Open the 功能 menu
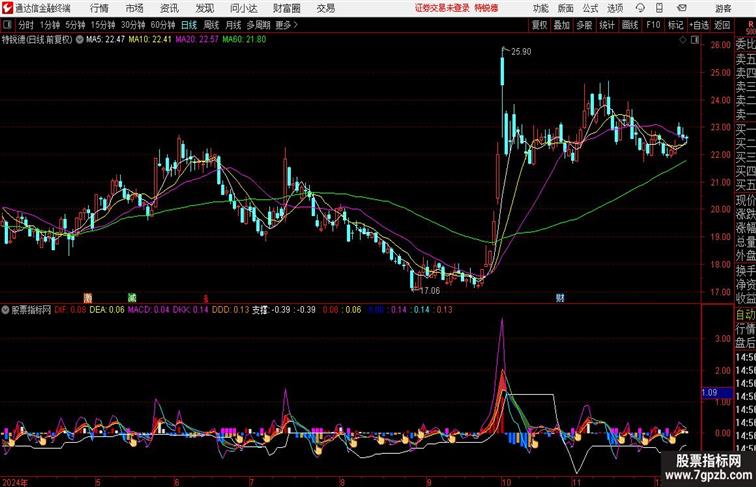The image size is (756, 487). (x=540, y=8)
